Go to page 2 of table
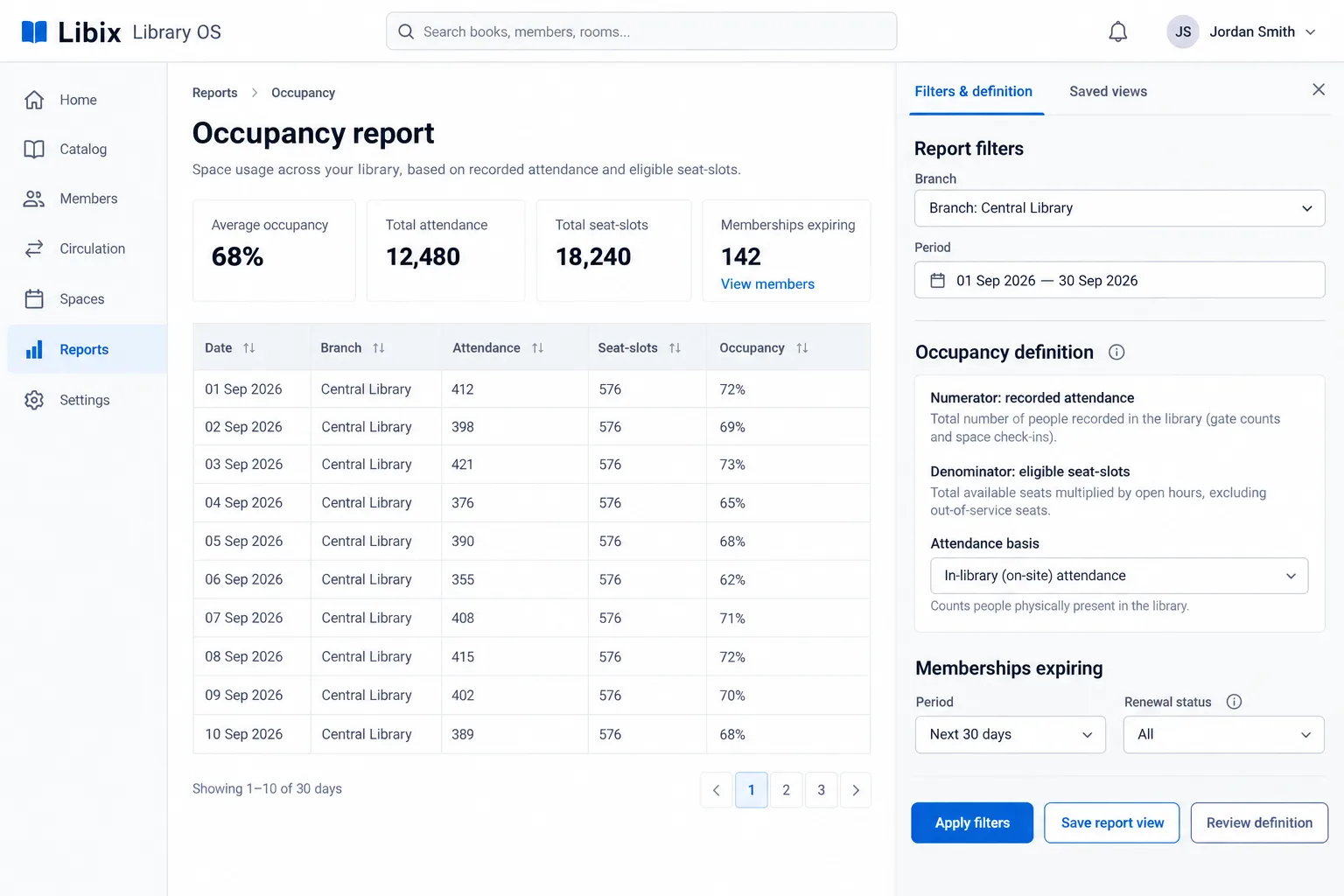 (x=787, y=790)
